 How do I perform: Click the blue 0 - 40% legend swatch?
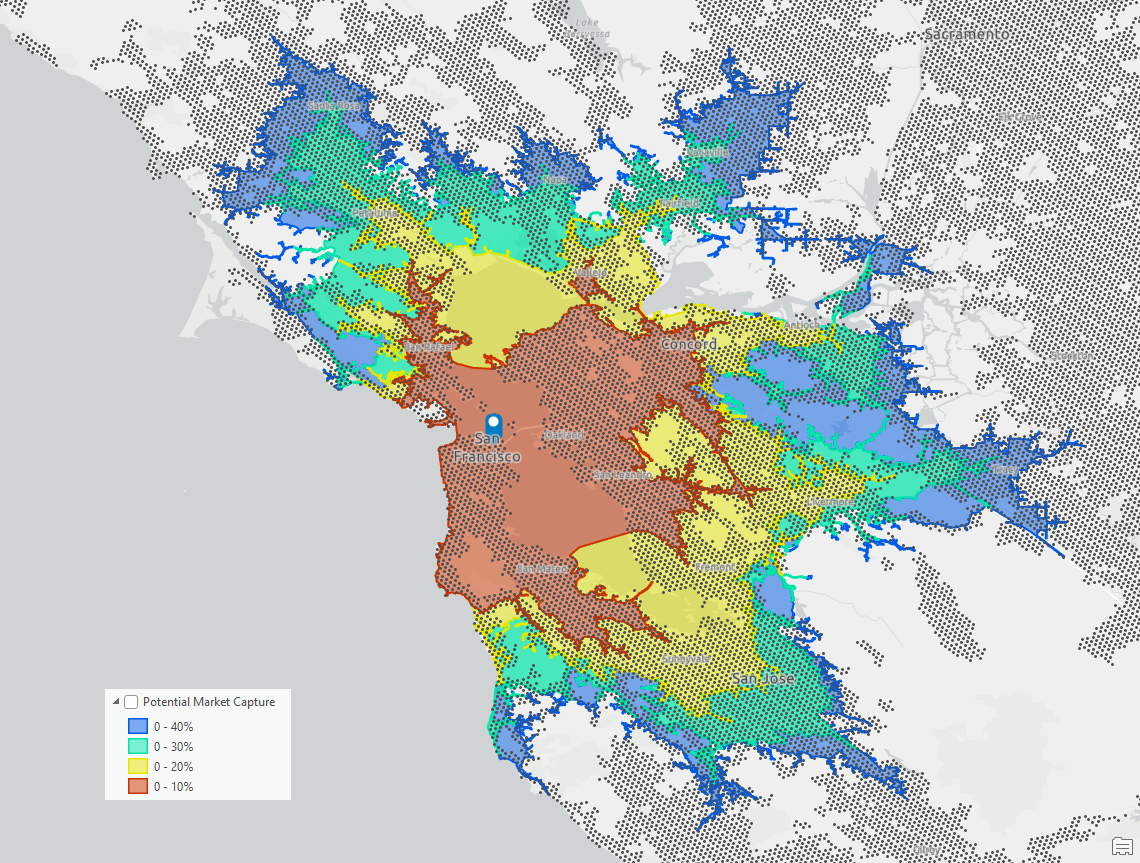tap(138, 726)
